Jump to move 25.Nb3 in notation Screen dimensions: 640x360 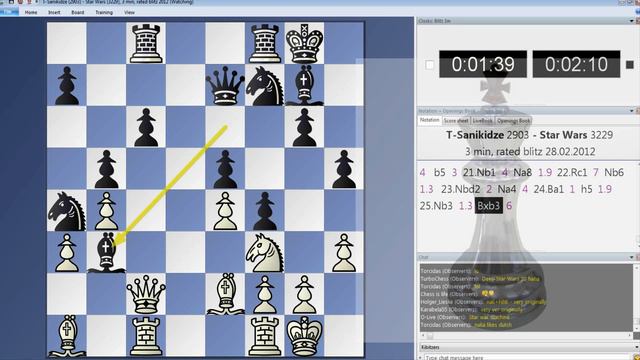click(436, 206)
